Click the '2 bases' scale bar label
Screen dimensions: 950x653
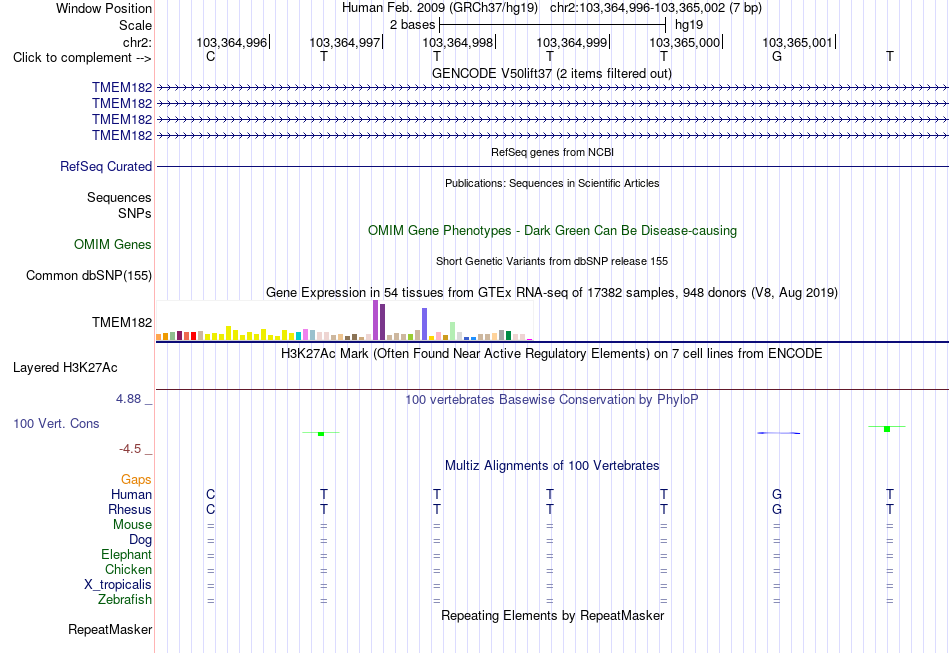pyautogui.click(x=412, y=25)
